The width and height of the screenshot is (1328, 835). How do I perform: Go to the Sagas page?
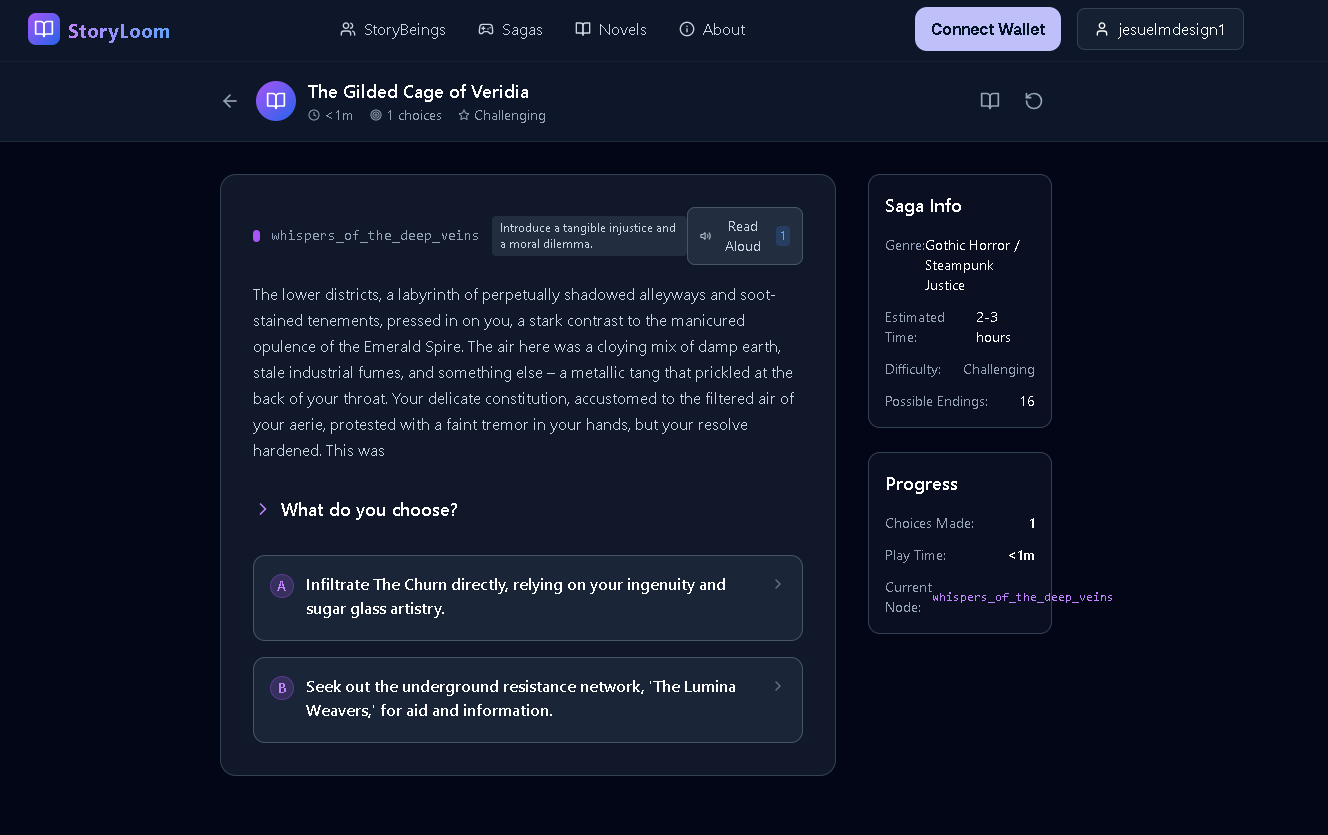[x=510, y=29]
